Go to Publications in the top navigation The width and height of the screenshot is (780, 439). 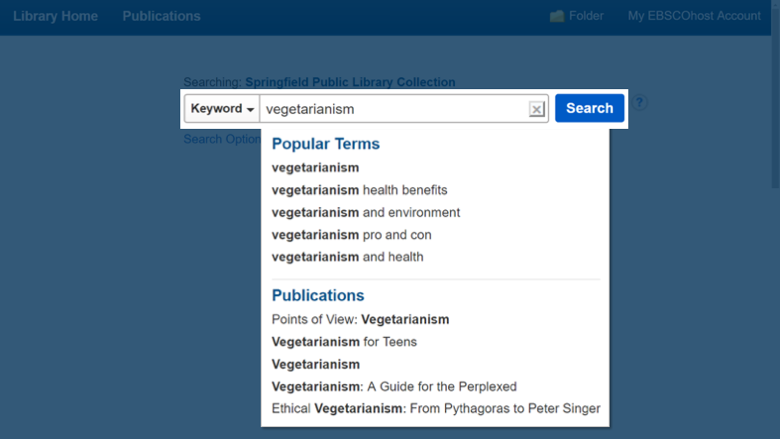pos(161,16)
